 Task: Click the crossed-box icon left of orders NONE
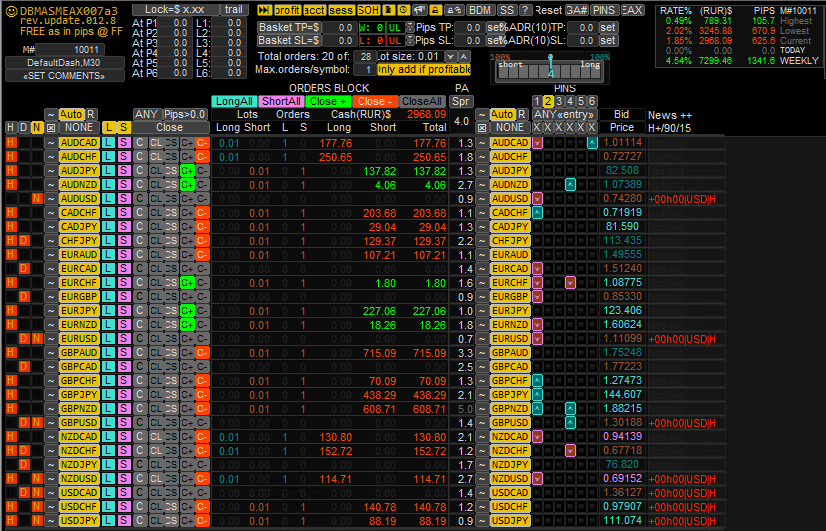[51, 127]
